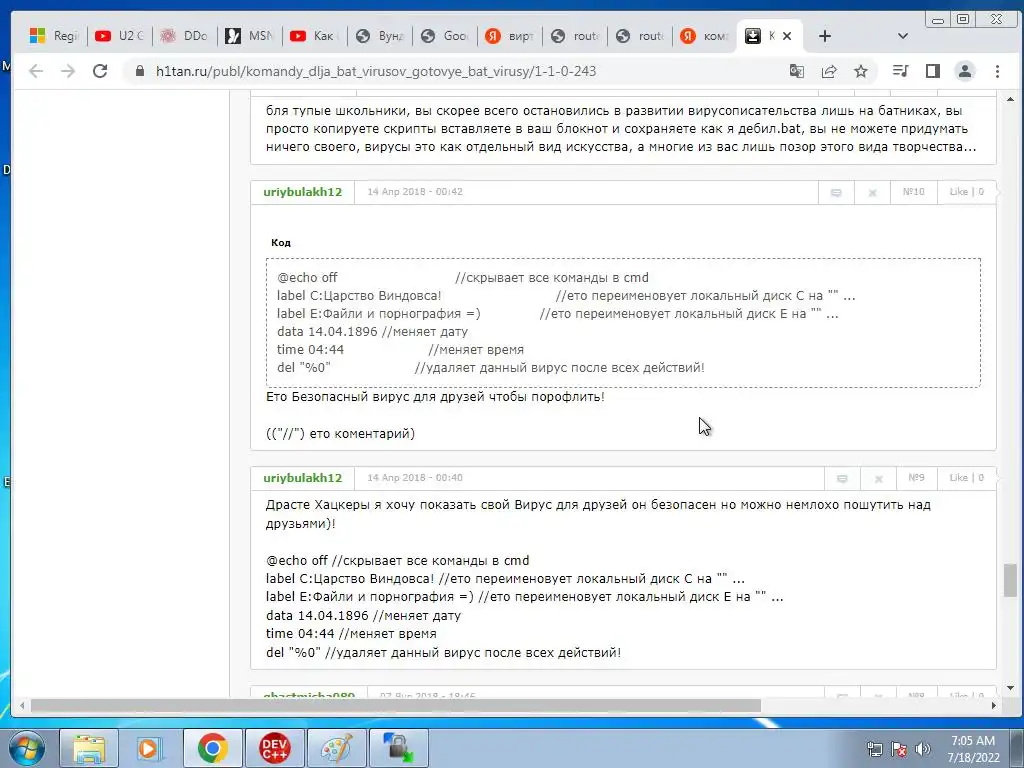Click the horizontal scrollbar thumb
The height and width of the screenshot is (768, 1024).
tap(396, 706)
